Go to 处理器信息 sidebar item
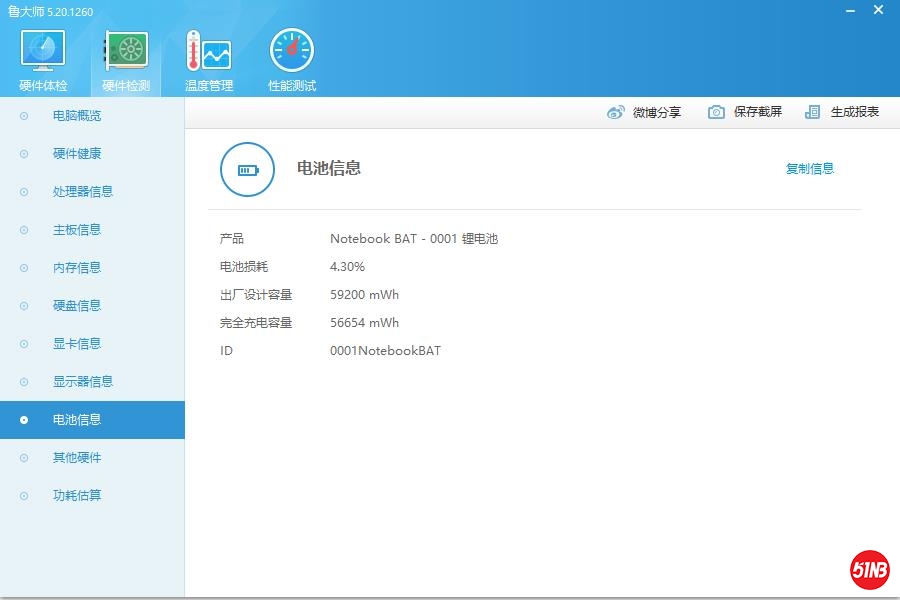Image resolution: width=900 pixels, height=600 pixels. [82, 192]
